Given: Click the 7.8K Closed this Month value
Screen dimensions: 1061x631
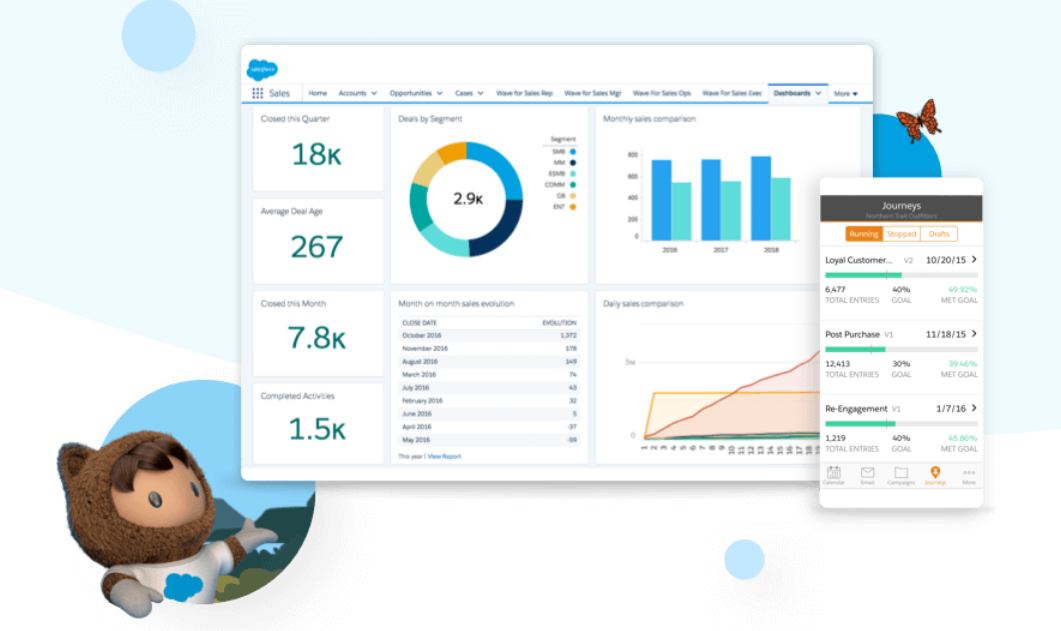Looking at the screenshot, I should coord(316,337).
